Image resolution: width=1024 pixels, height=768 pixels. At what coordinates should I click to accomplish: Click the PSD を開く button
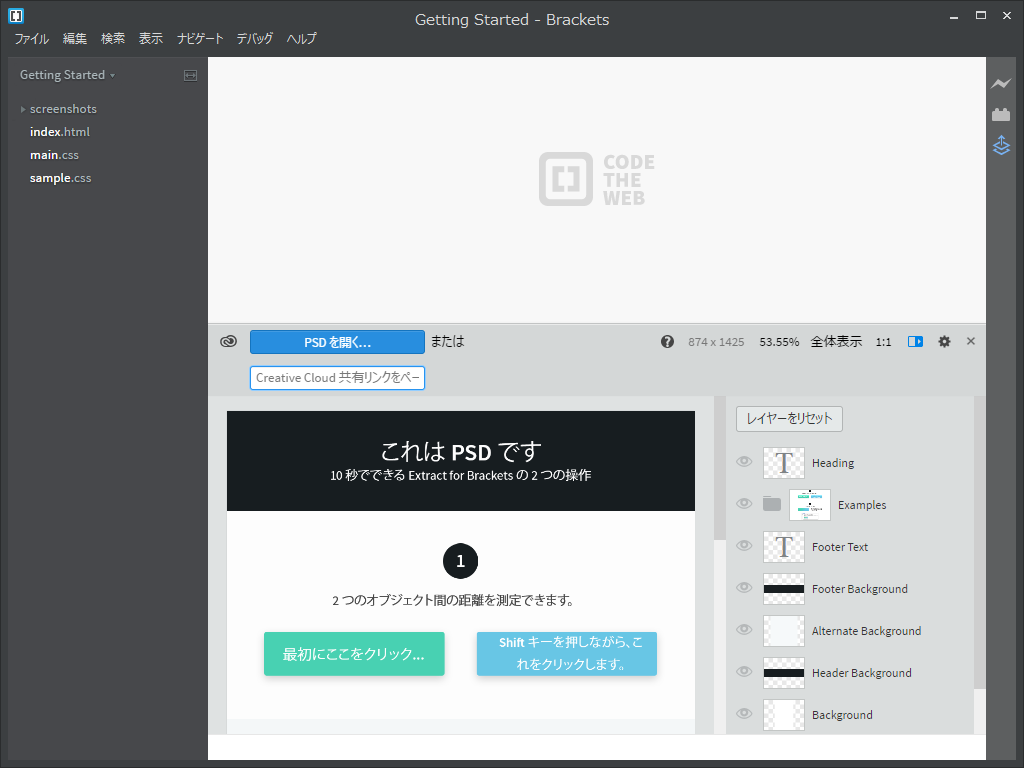coord(337,341)
